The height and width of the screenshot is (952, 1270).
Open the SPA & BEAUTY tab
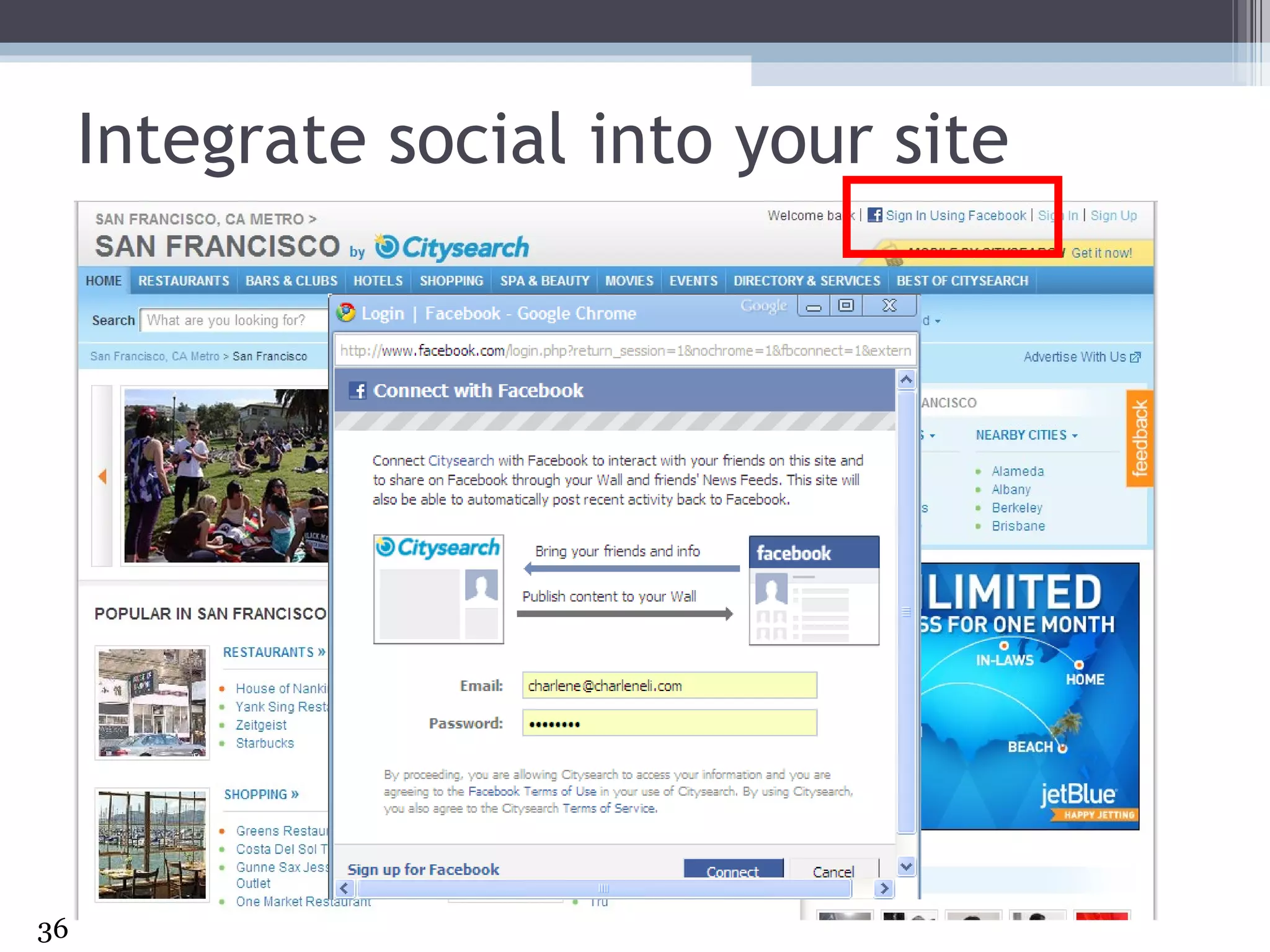[544, 281]
